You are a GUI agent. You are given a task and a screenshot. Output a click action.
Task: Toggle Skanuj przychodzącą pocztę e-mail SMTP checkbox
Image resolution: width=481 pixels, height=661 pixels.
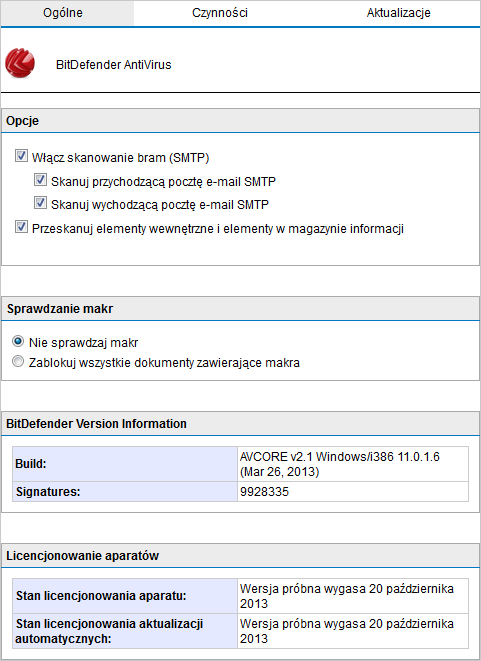40,180
